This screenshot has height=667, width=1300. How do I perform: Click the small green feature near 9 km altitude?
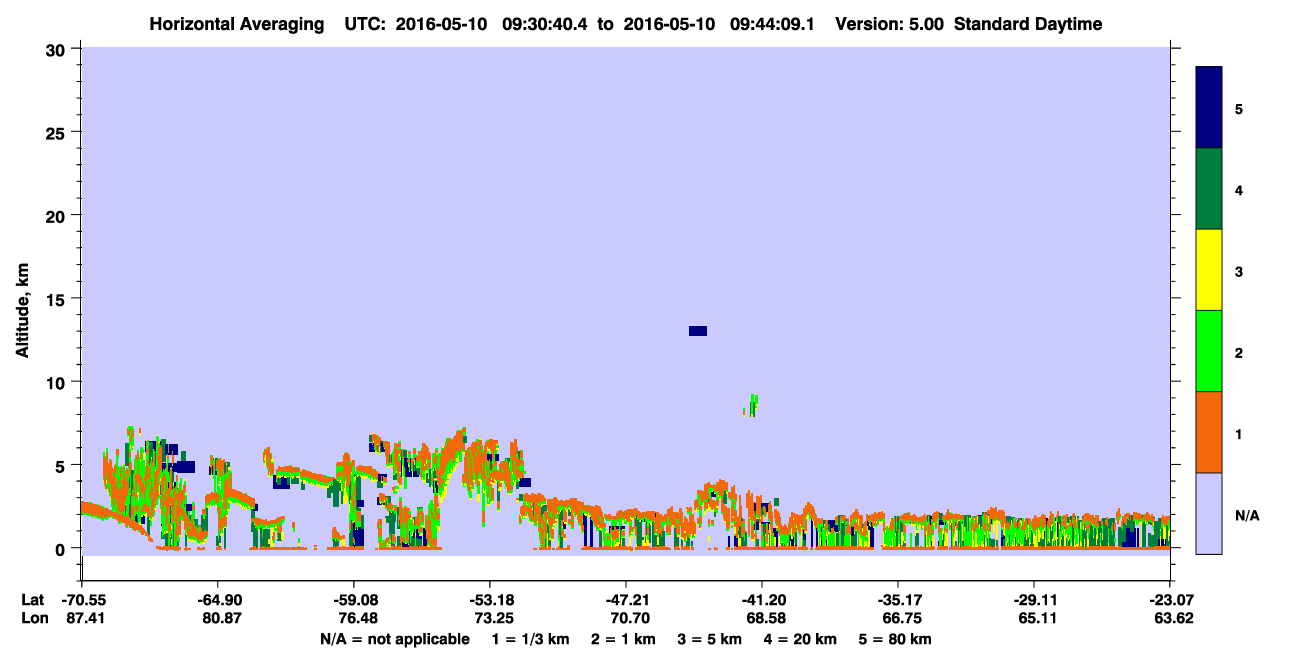tap(753, 405)
